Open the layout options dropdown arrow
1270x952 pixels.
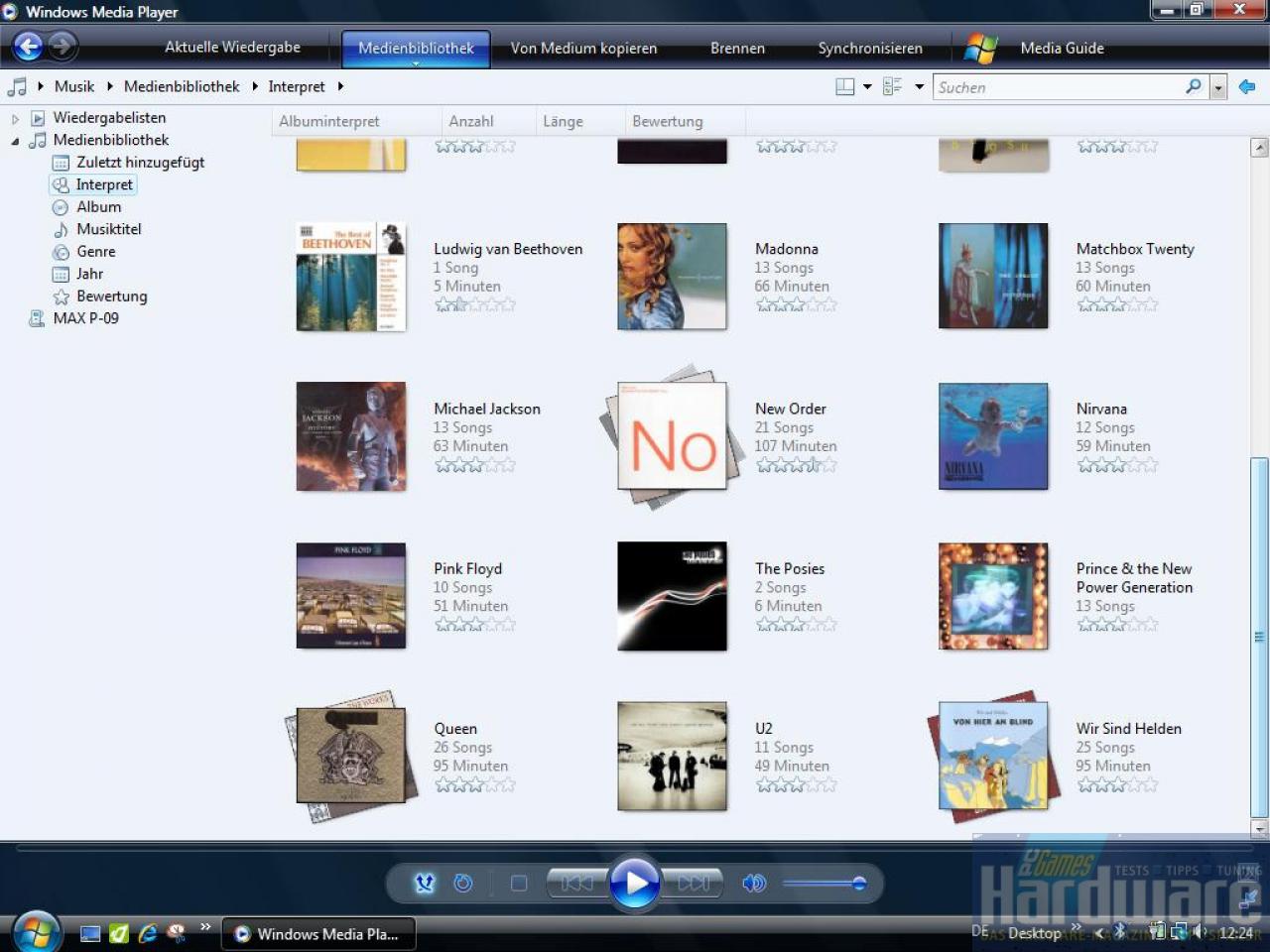click(867, 87)
